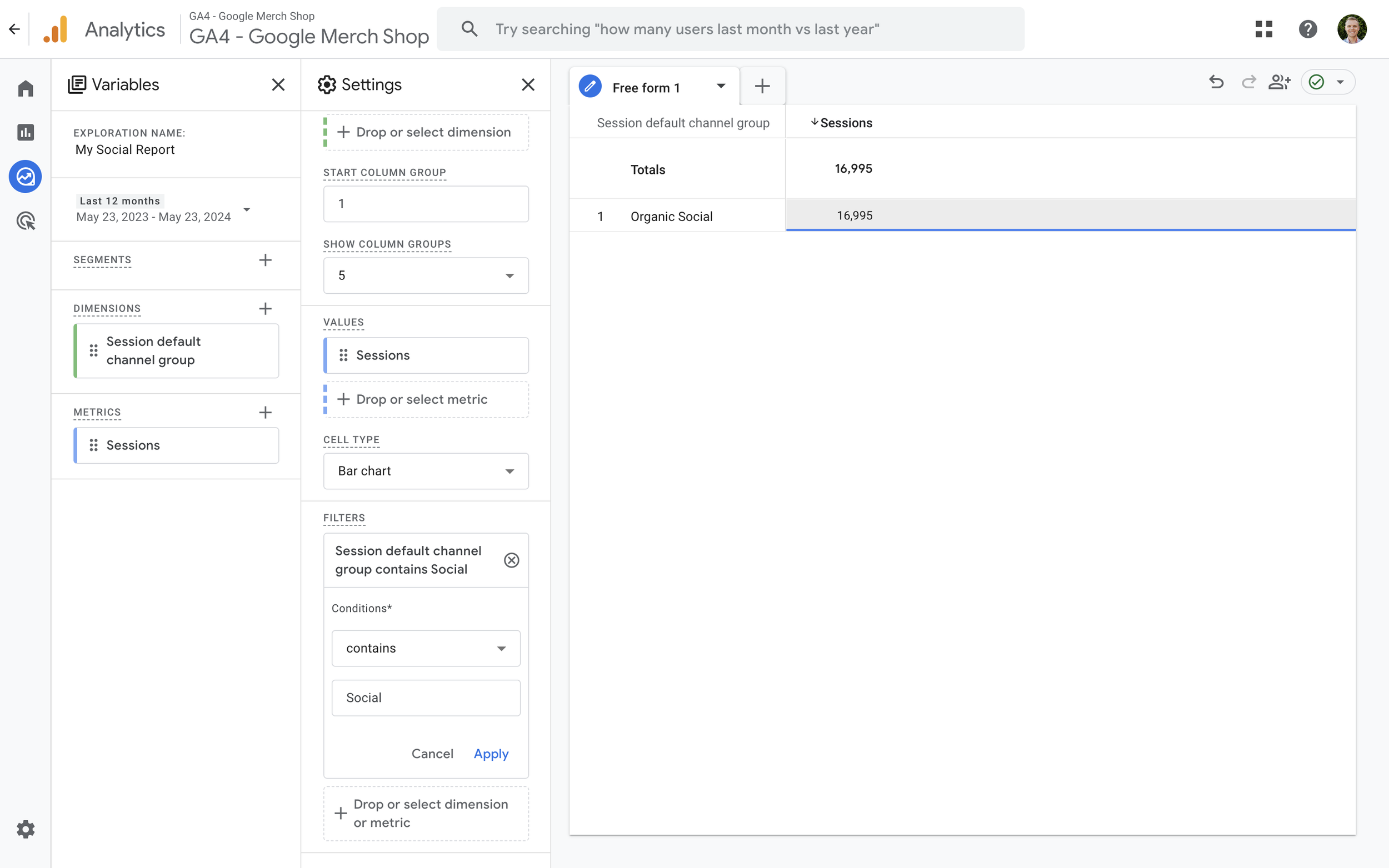1389x868 pixels.
Task: Share the exploration via the add-user icon
Action: 1280,82
